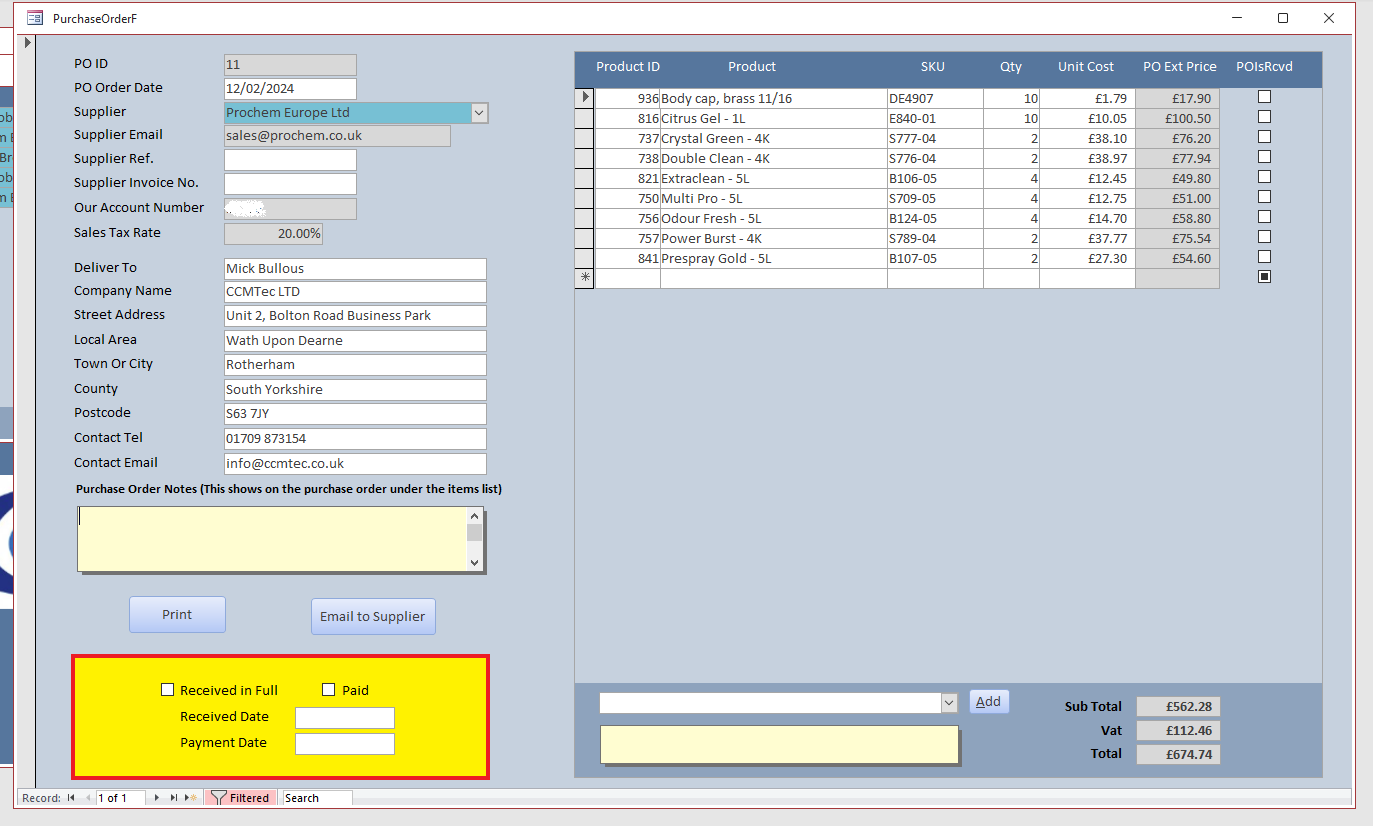Click the form selector arrow below the title
This screenshot has height=826, width=1373.
(x=26, y=43)
